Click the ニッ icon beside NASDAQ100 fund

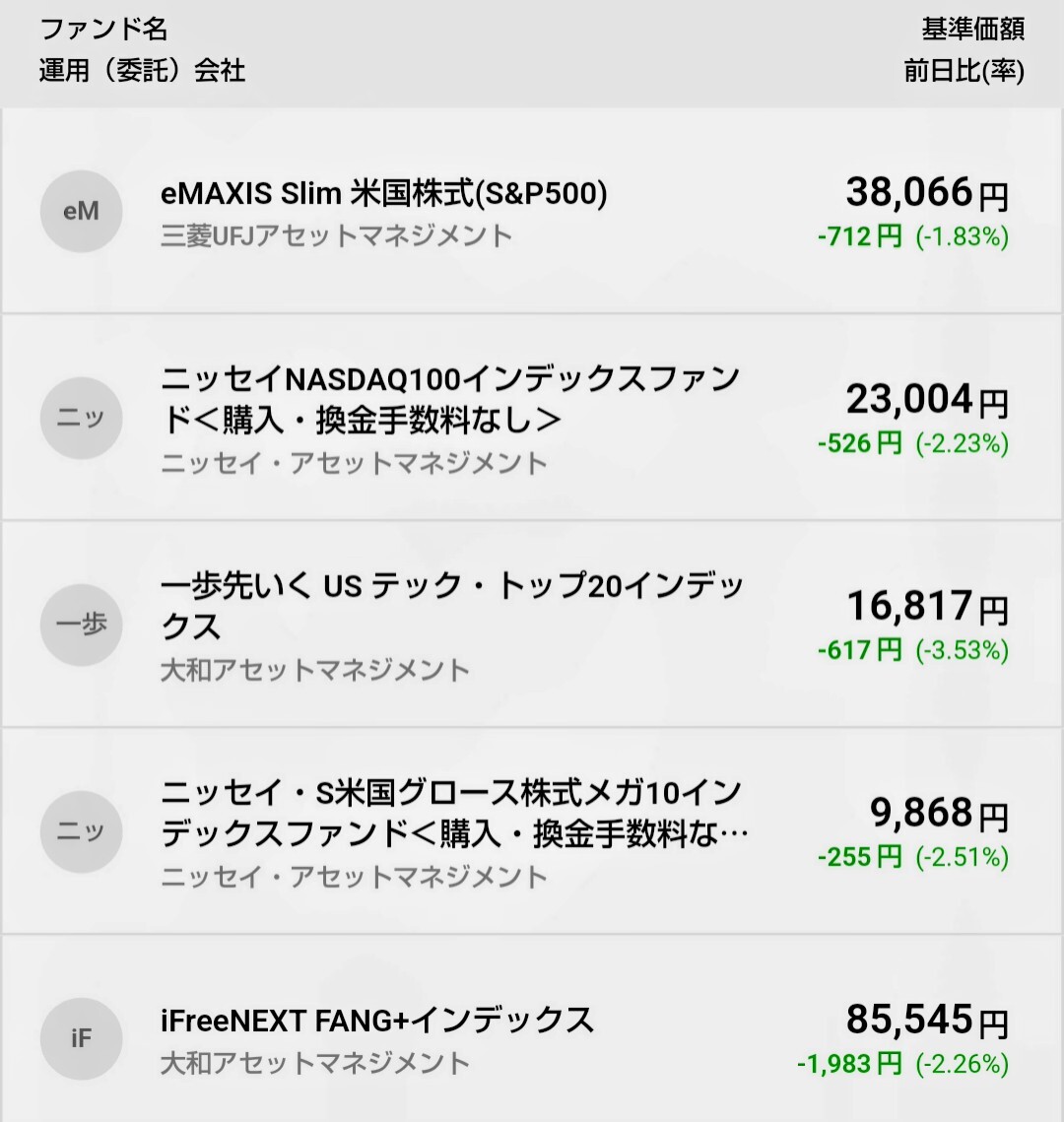point(81,418)
